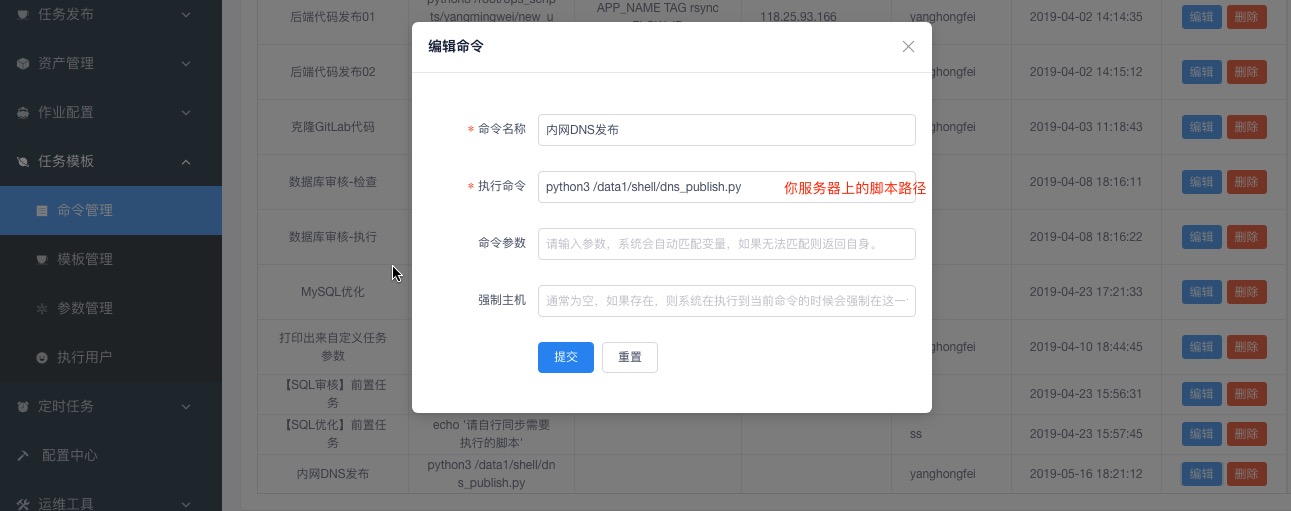This screenshot has height=511, width=1291.
Task: Click the 配置中心 hammer icon
Action: pyautogui.click(x=23, y=455)
